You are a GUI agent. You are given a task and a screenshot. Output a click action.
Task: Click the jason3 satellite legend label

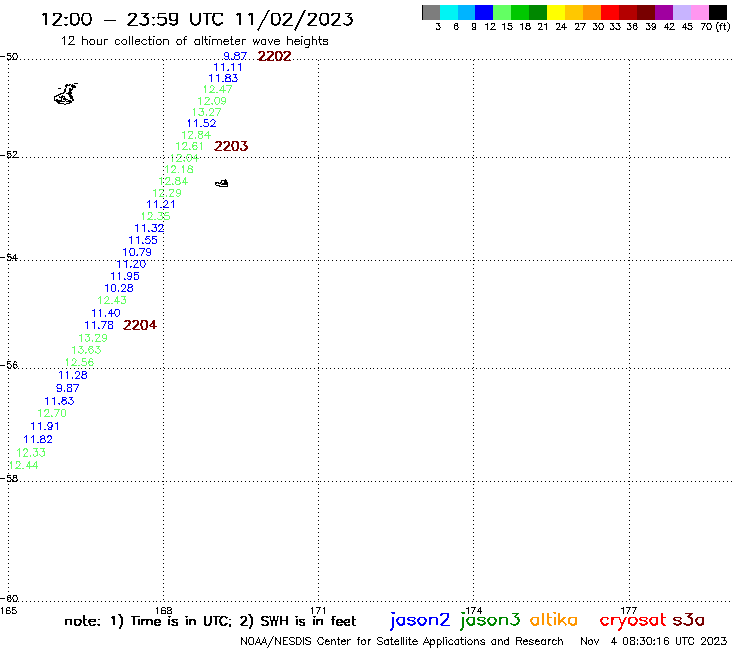pos(490,620)
